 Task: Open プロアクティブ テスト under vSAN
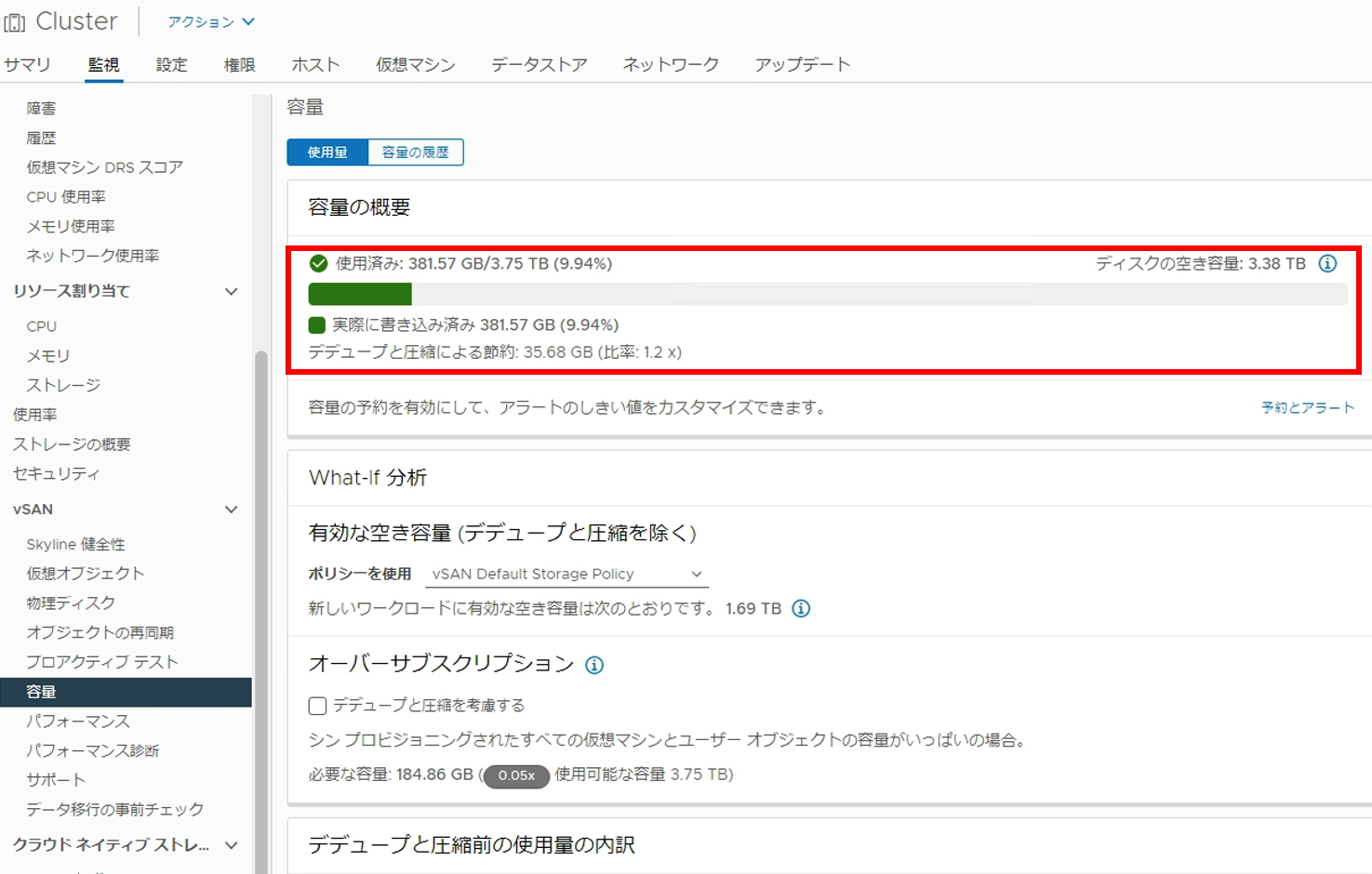102,662
